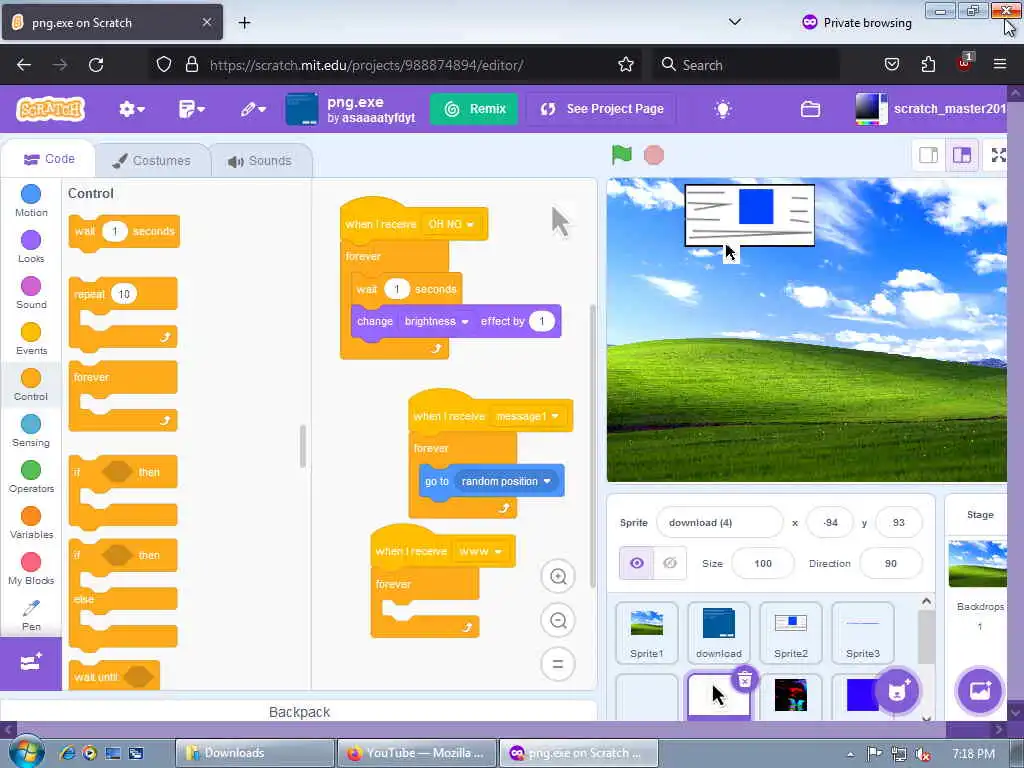Switch to the Sounds tab

click(x=261, y=161)
